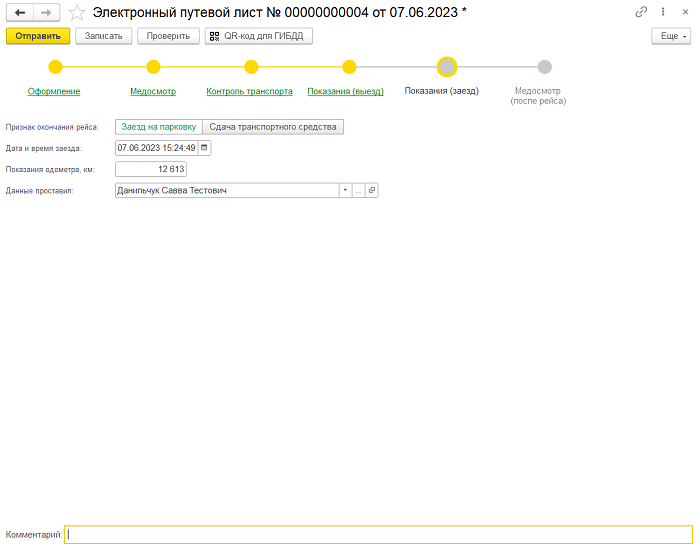Screen dimensions: 700x550
Task: Copy link to document via chain icon
Action: coord(641,12)
